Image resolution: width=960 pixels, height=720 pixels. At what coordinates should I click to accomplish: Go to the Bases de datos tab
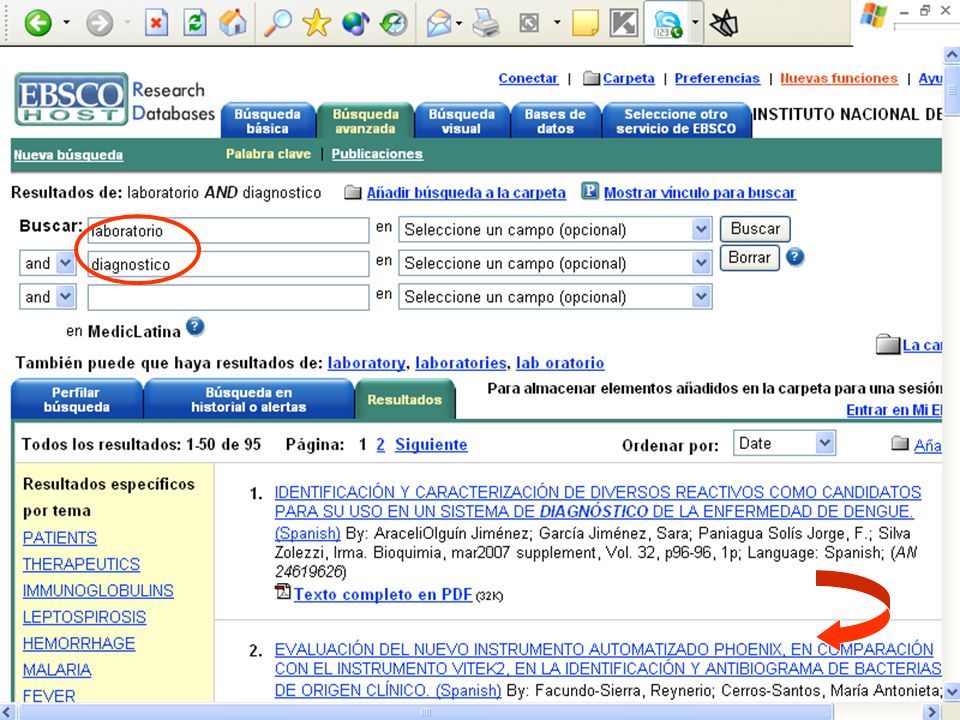tap(555, 121)
